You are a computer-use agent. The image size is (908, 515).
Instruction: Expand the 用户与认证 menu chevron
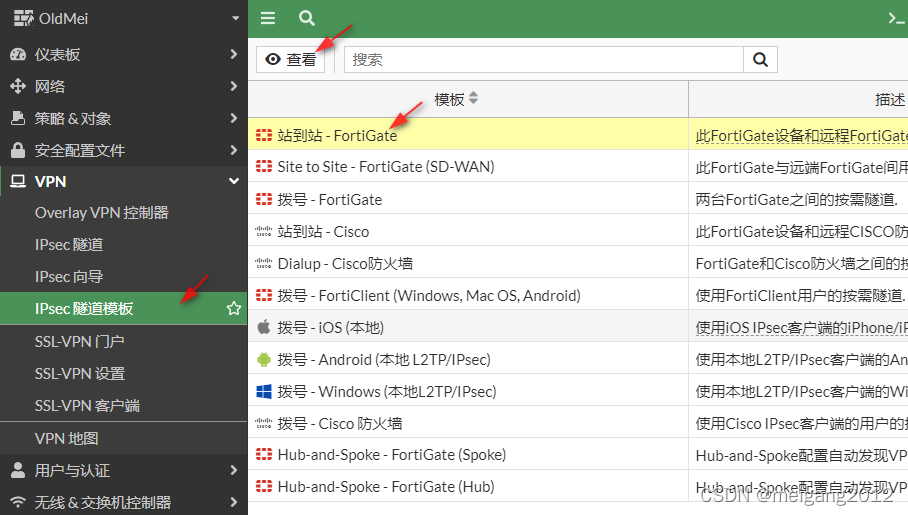click(x=233, y=470)
